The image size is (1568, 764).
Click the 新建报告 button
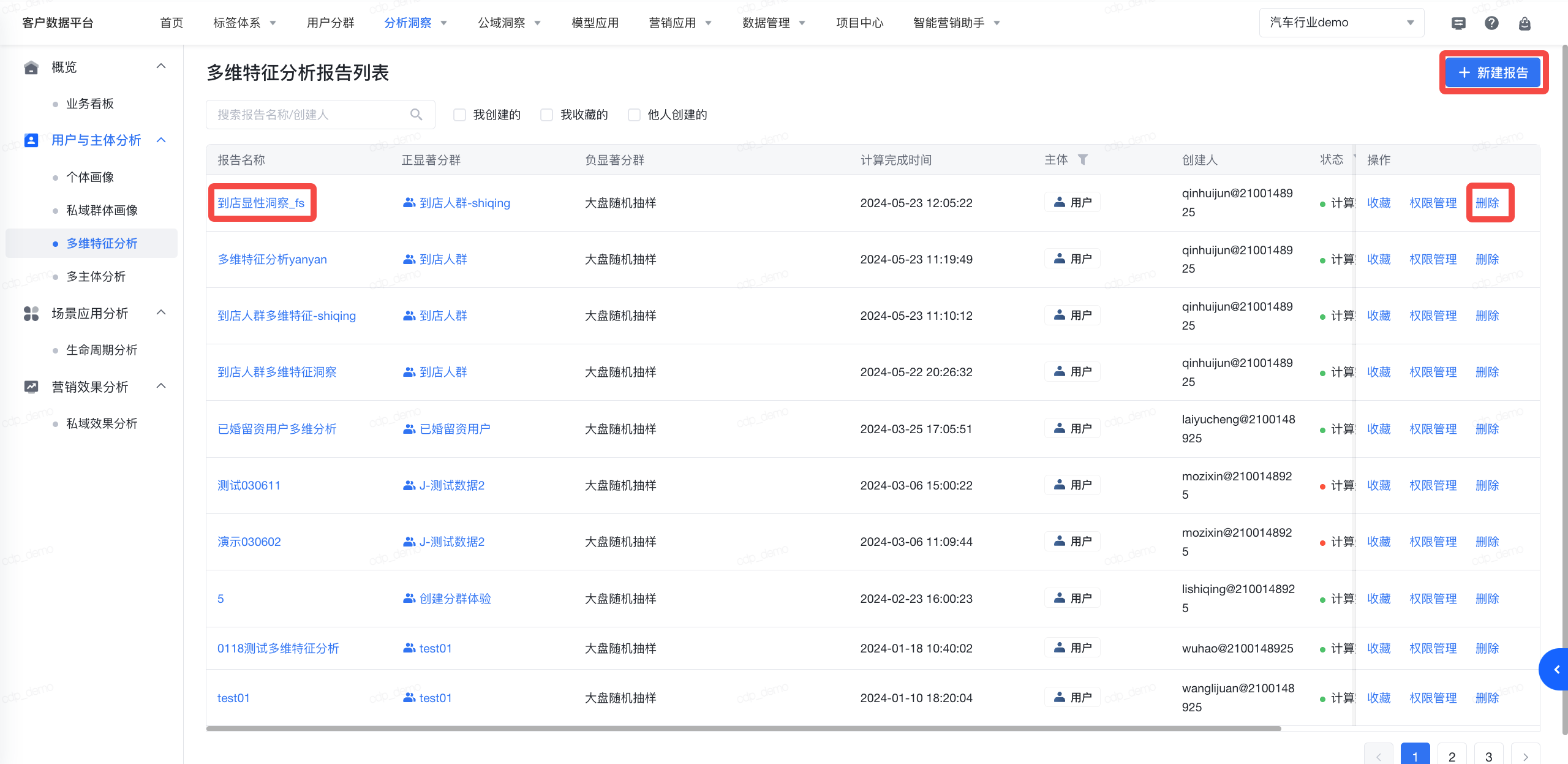(x=1493, y=72)
